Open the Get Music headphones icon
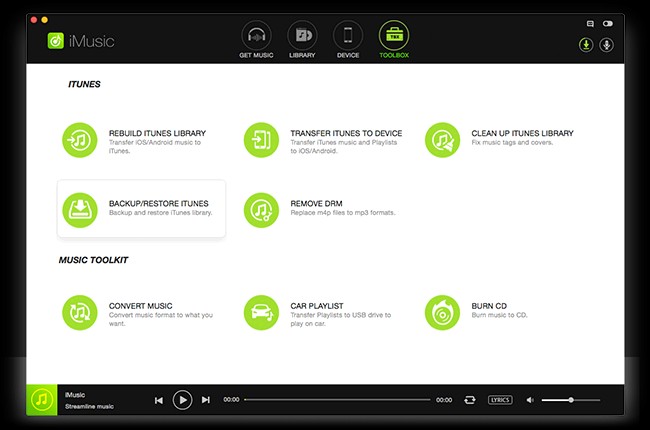 (256, 36)
